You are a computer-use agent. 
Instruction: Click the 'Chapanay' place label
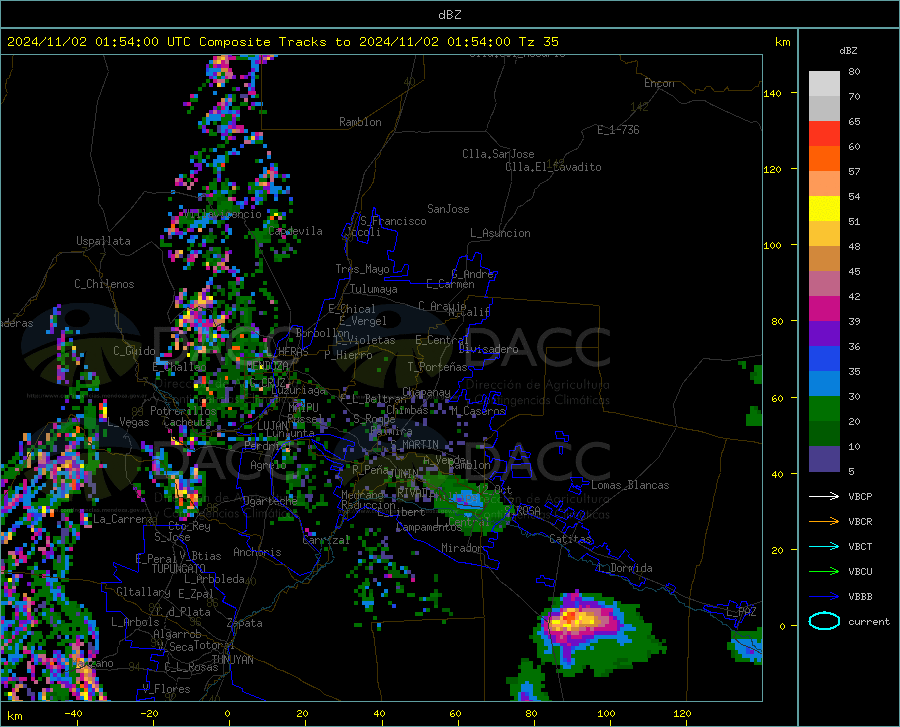point(426,392)
